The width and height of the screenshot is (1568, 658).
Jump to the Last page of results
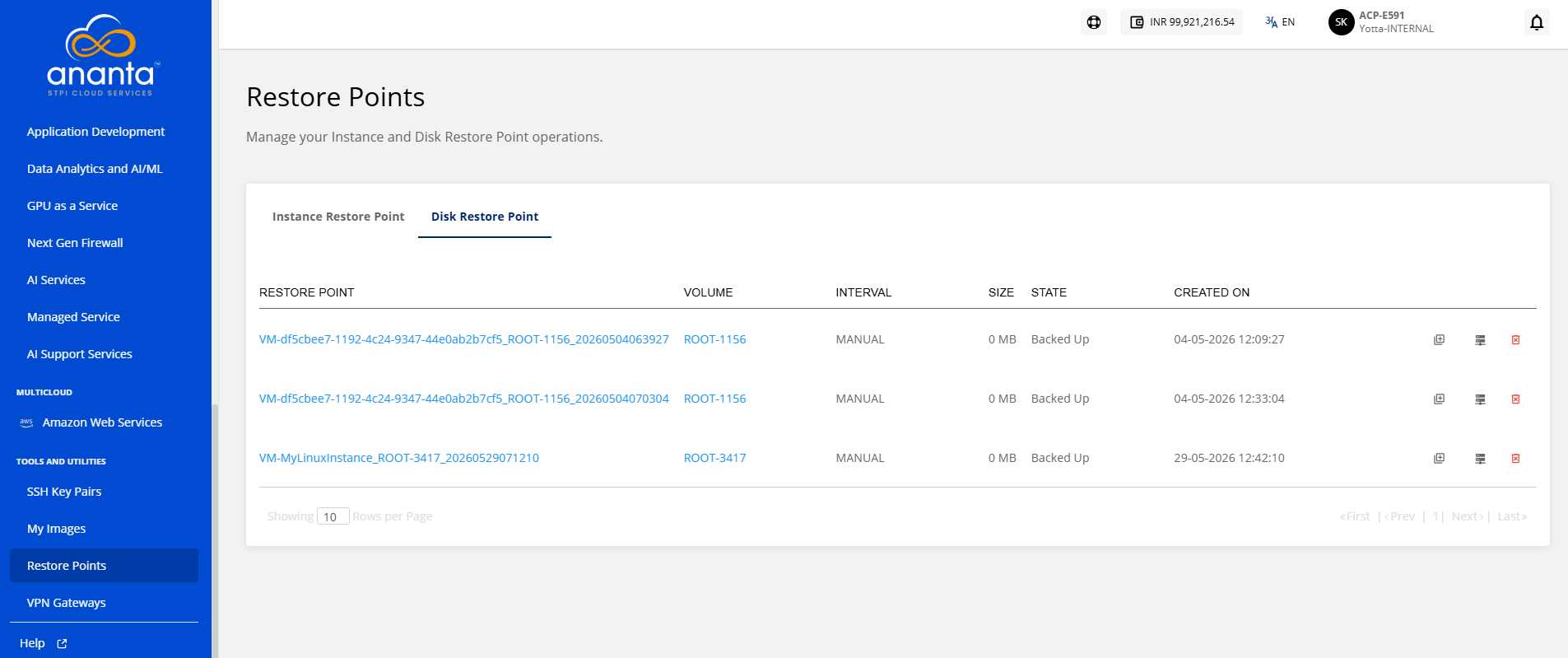[1512, 516]
